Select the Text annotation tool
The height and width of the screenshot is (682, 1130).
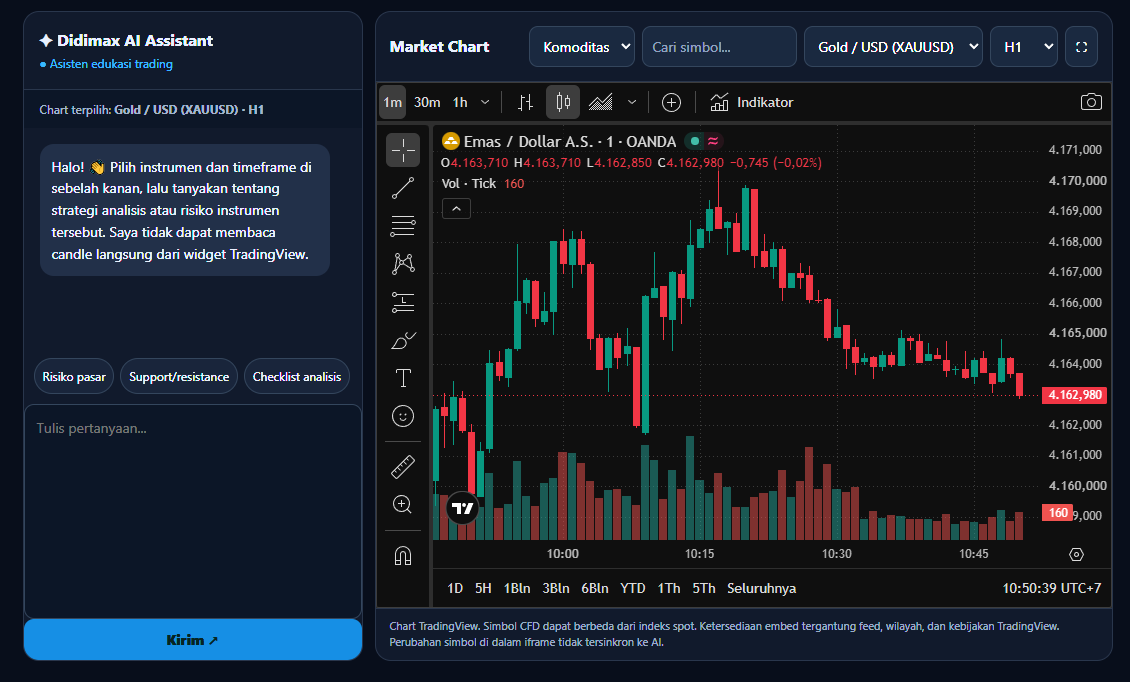(403, 378)
